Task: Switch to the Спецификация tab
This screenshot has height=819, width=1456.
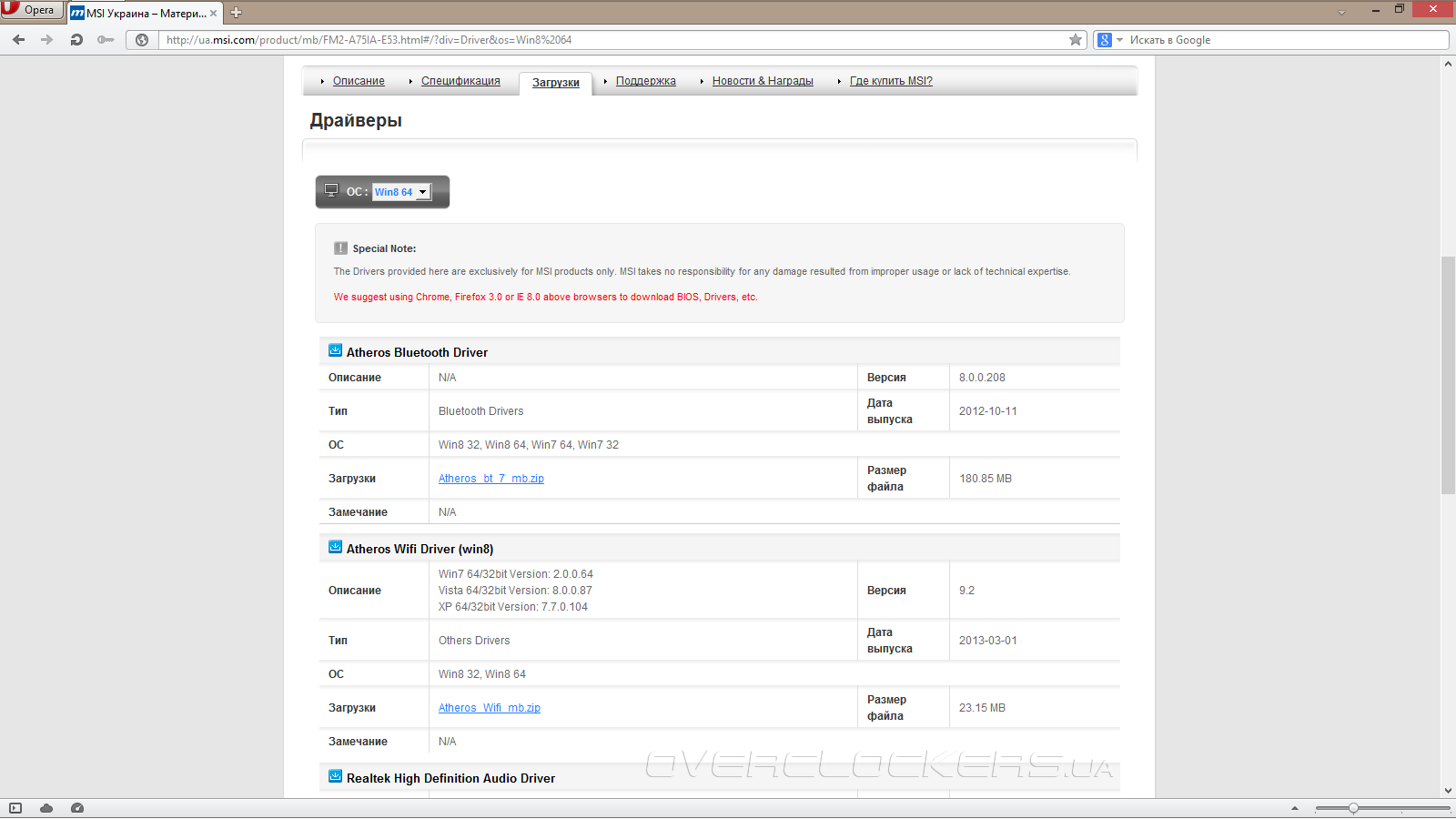Action: 460,81
